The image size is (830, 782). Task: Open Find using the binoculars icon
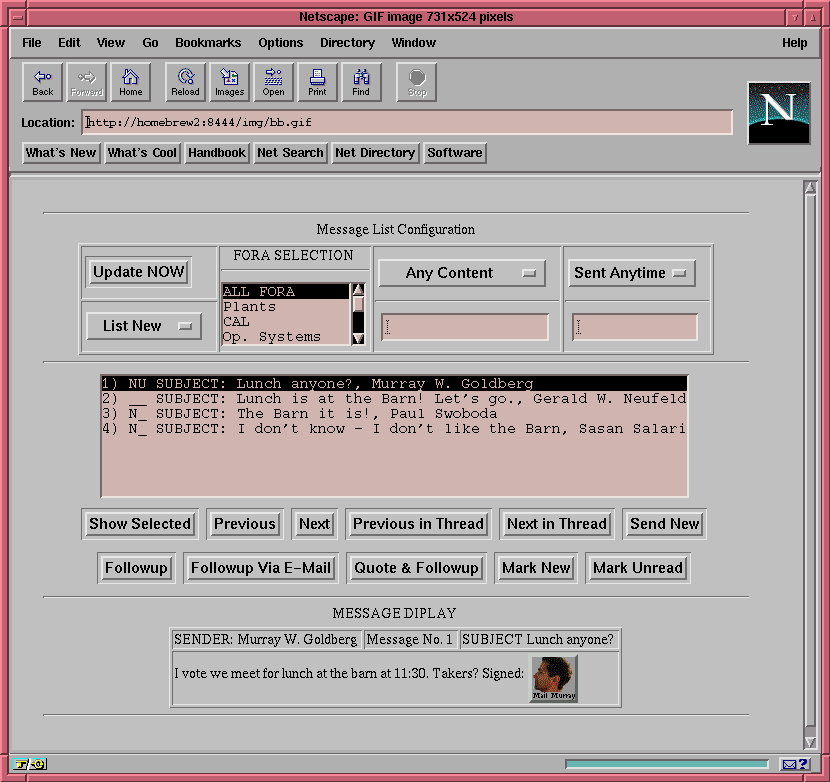[361, 82]
